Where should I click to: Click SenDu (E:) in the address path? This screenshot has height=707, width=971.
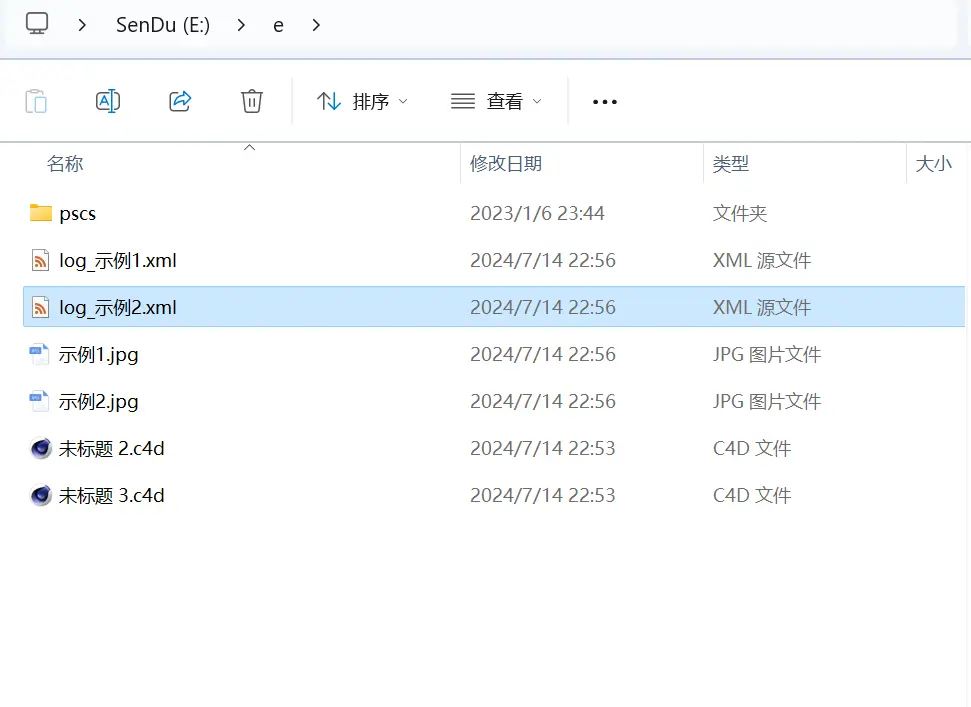pos(163,25)
